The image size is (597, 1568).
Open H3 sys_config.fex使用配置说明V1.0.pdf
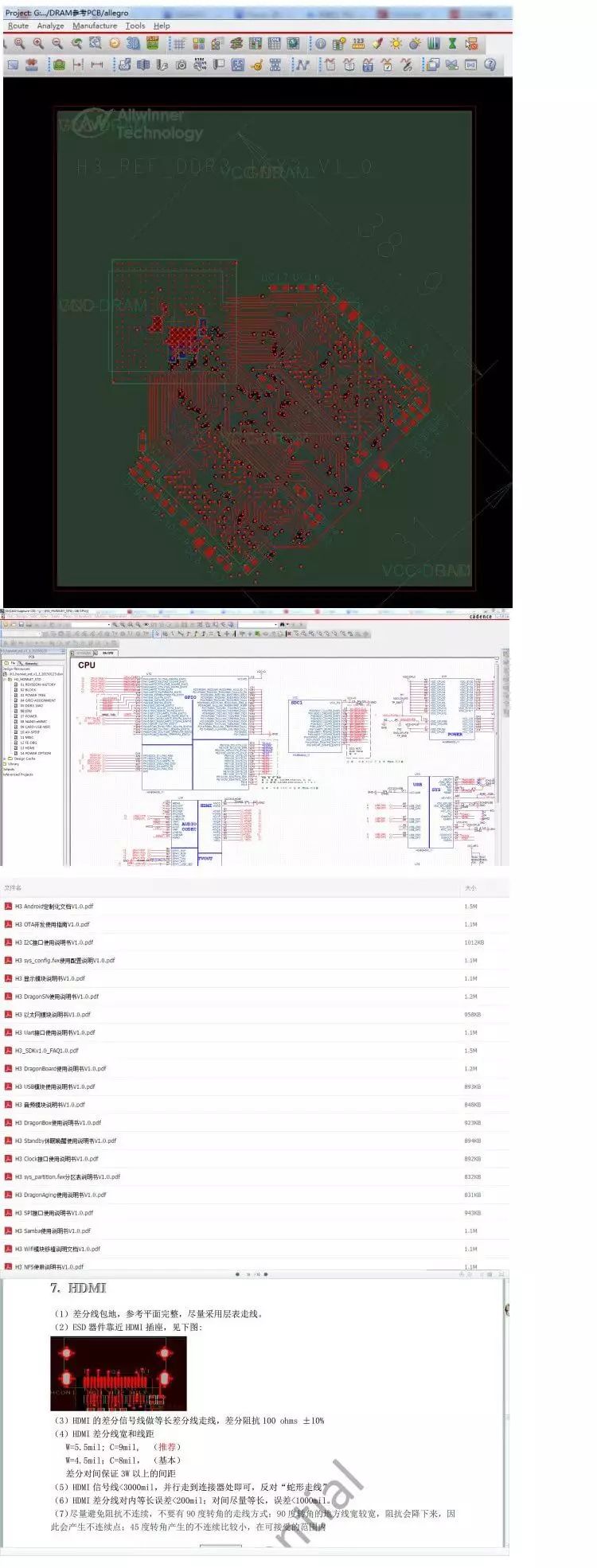(65, 960)
